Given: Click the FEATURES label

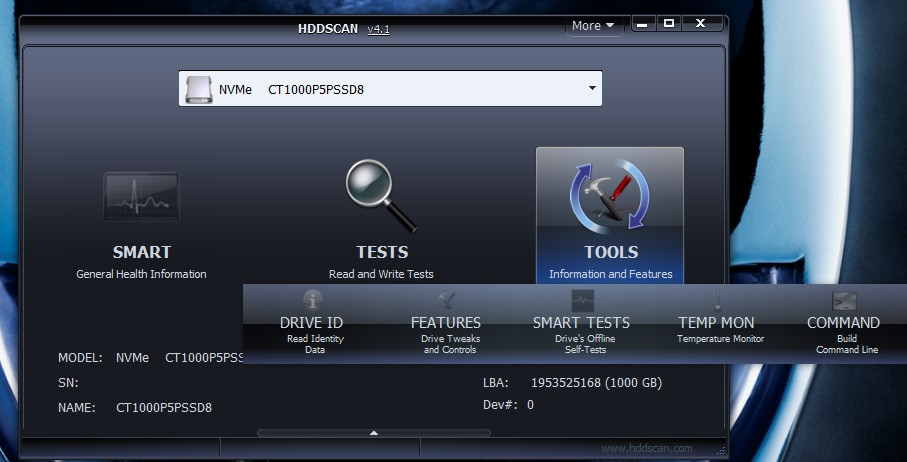Looking at the screenshot, I should (445, 323).
